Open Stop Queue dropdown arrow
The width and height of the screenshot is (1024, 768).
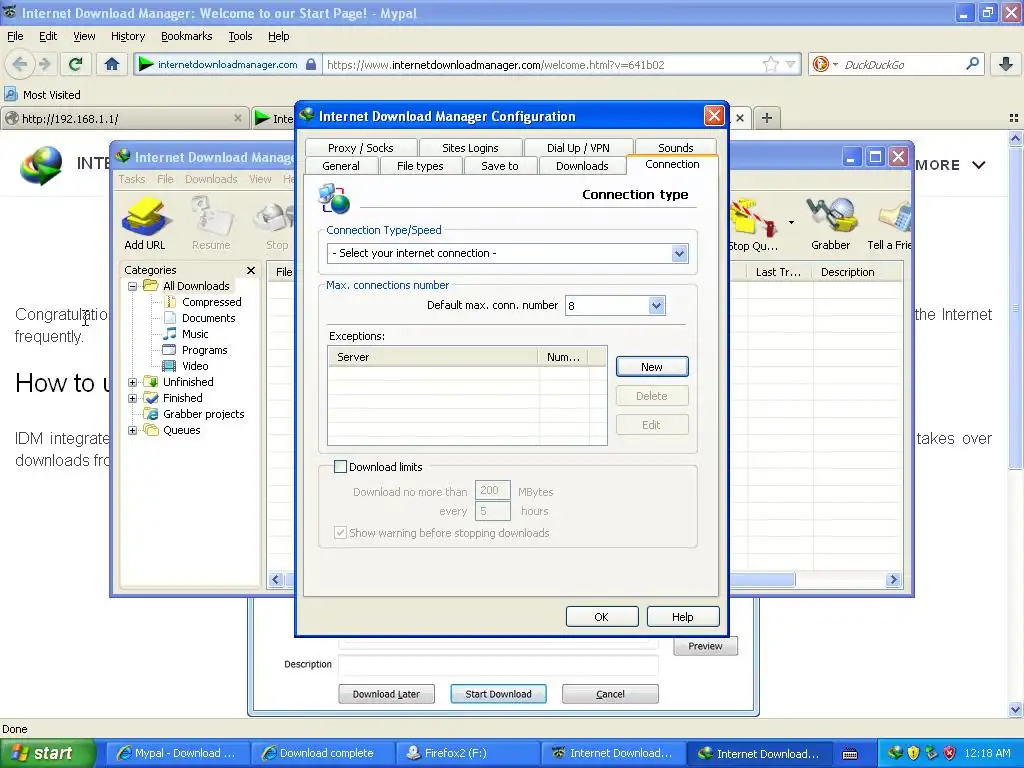coord(791,223)
